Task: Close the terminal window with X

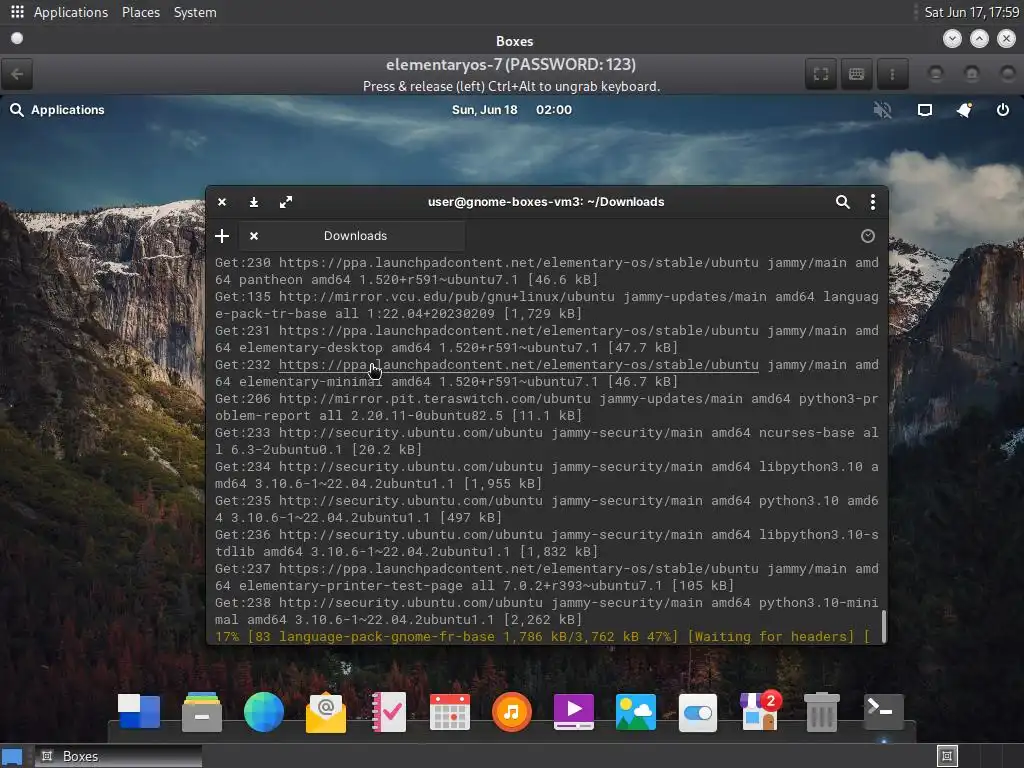Action: point(222,202)
